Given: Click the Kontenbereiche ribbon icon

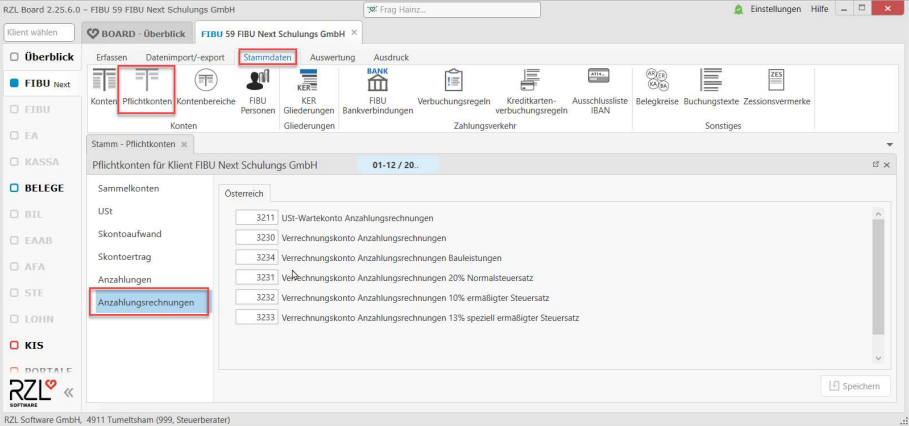Looking at the screenshot, I should [204, 88].
